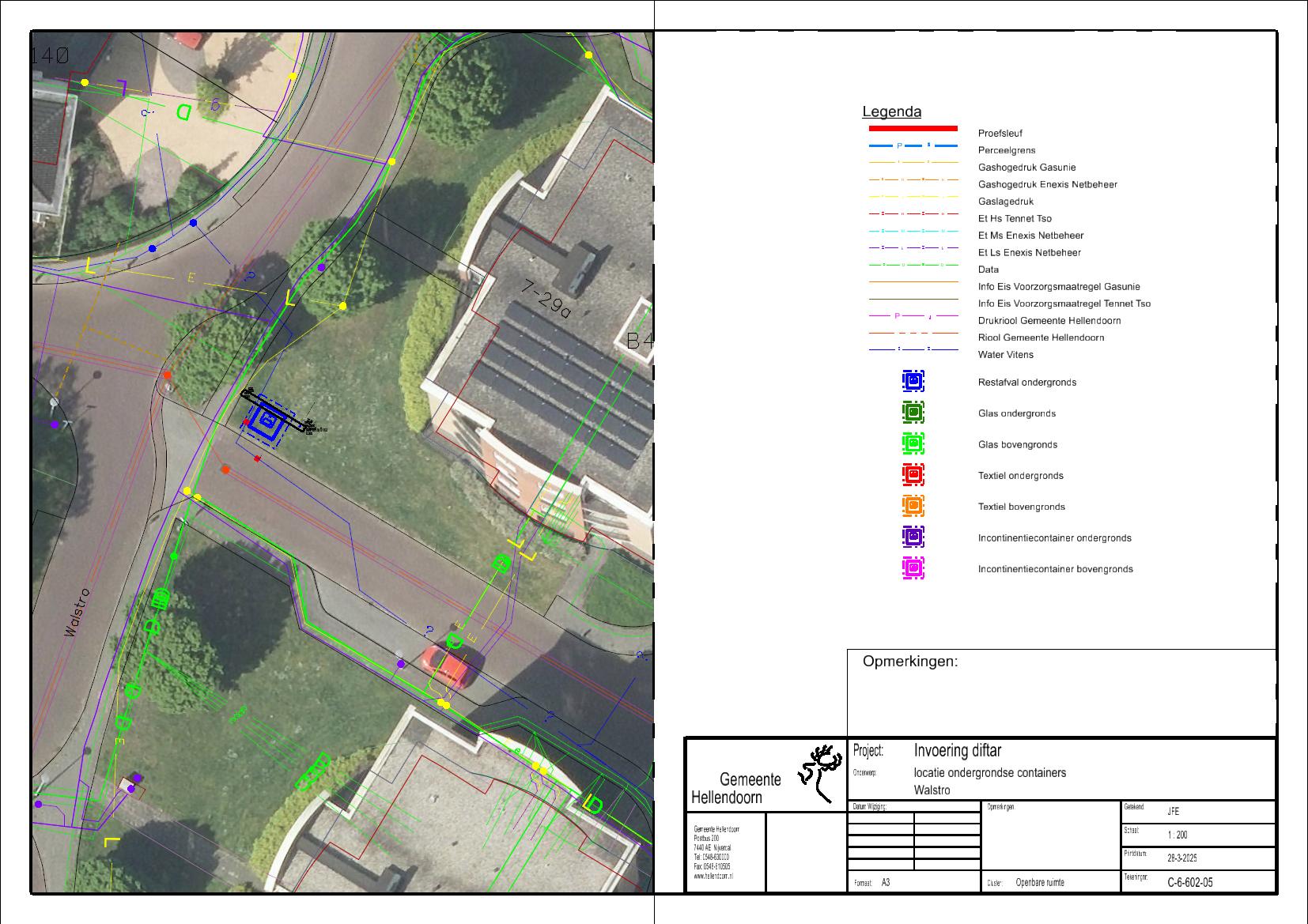Click the Water Vitens legend label

pos(1005,355)
